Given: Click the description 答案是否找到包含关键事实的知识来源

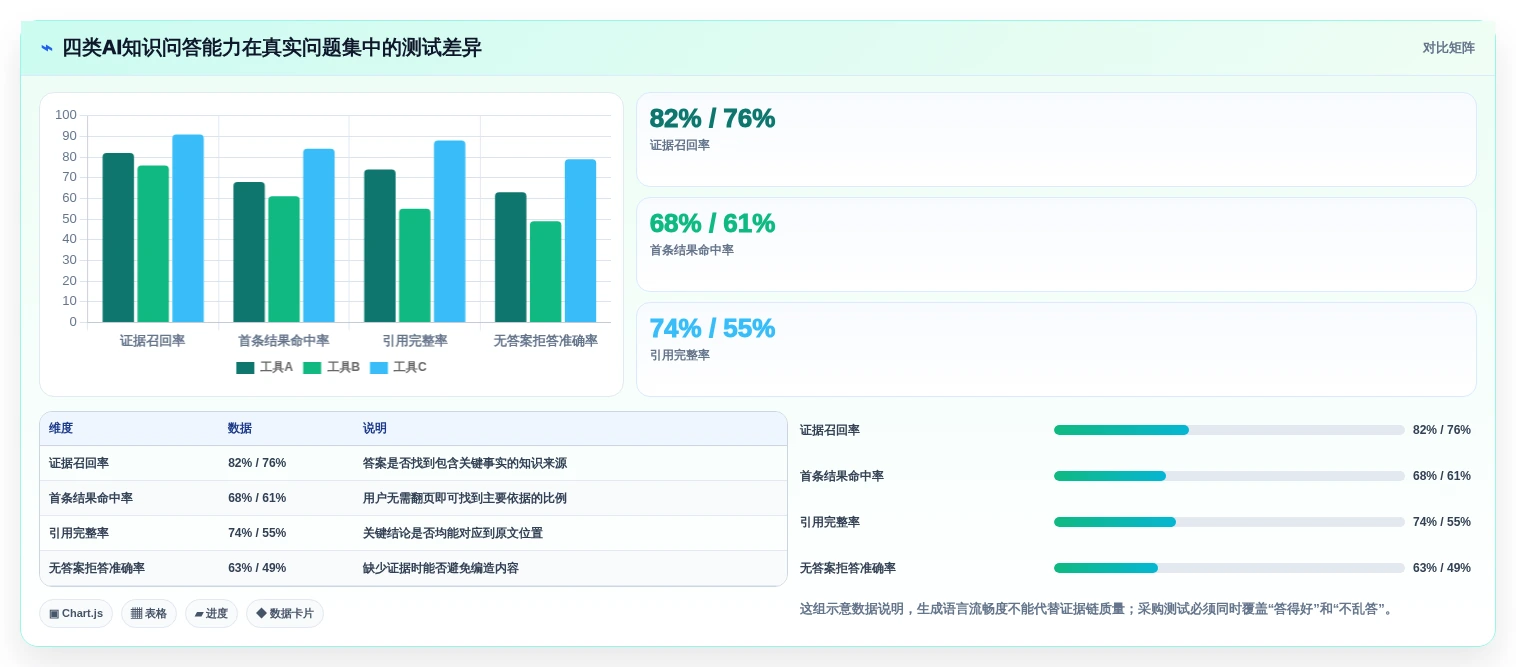Looking at the screenshot, I should tap(465, 463).
